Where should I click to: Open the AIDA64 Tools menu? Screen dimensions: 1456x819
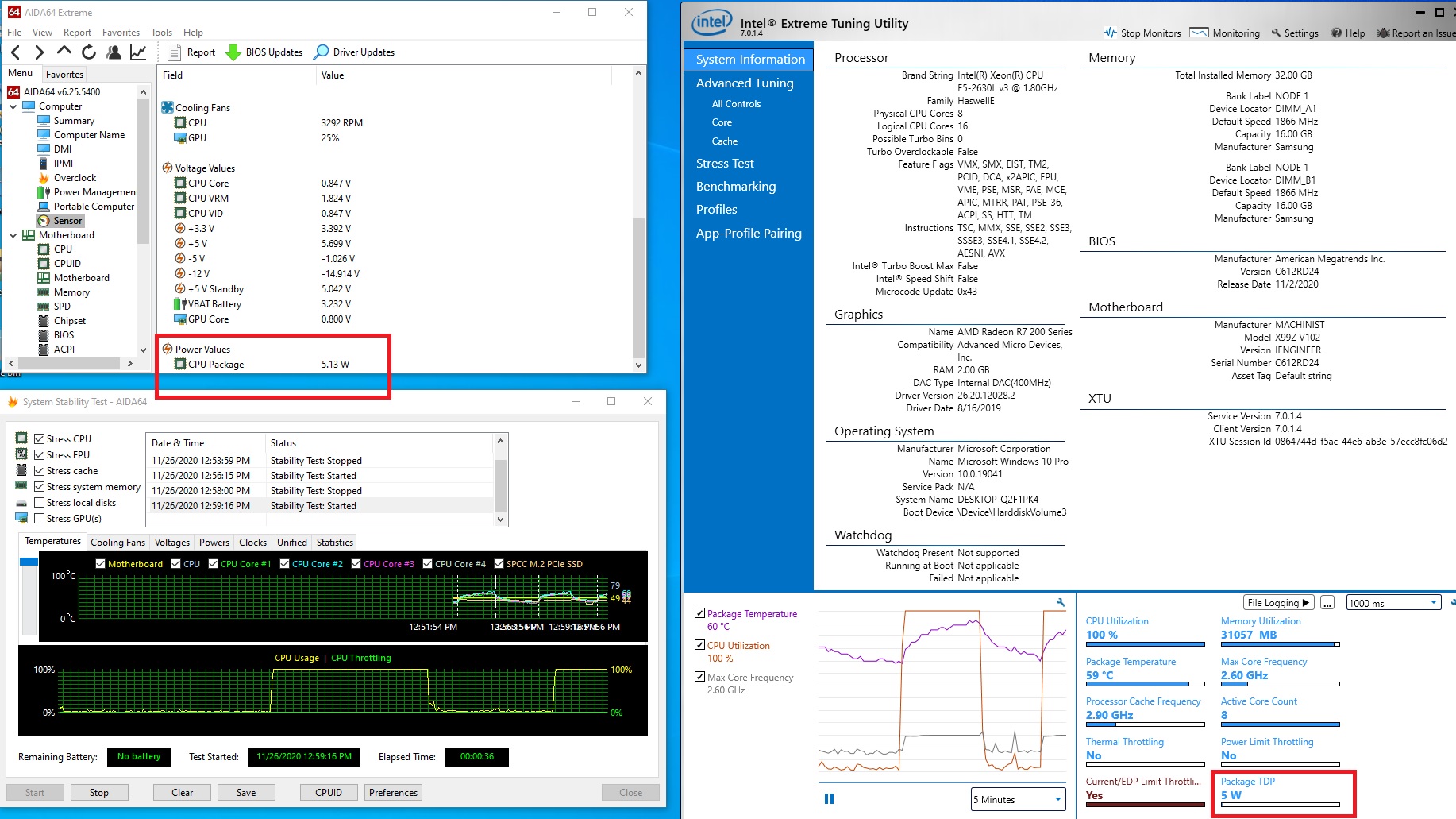click(x=161, y=33)
